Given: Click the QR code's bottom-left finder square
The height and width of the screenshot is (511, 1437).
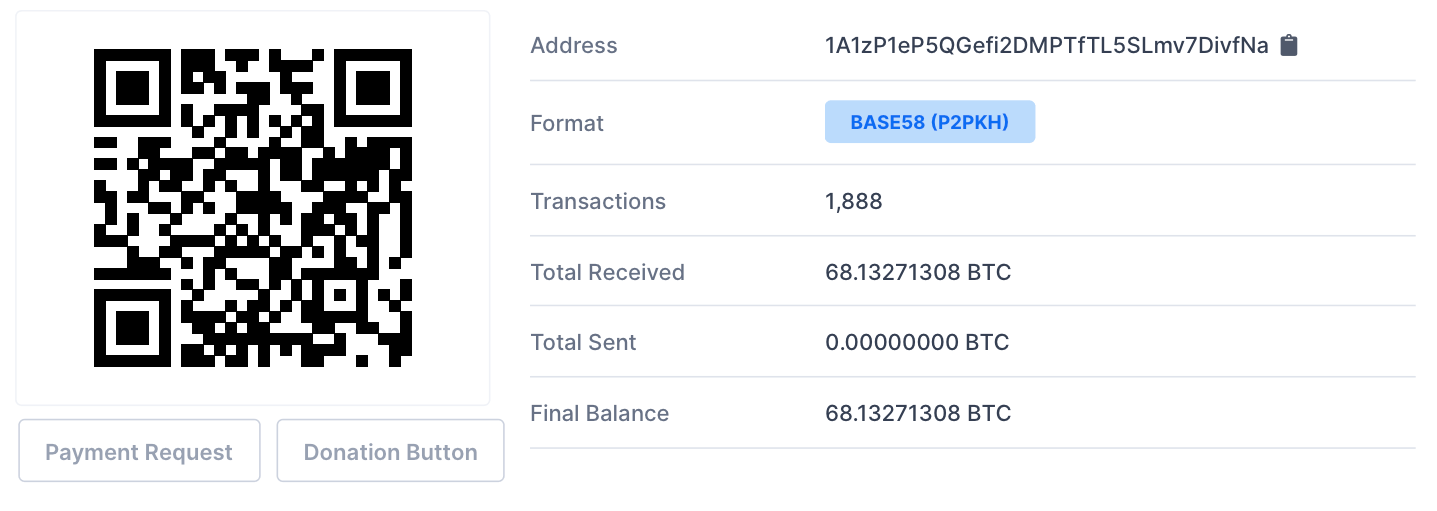Looking at the screenshot, I should (131, 328).
